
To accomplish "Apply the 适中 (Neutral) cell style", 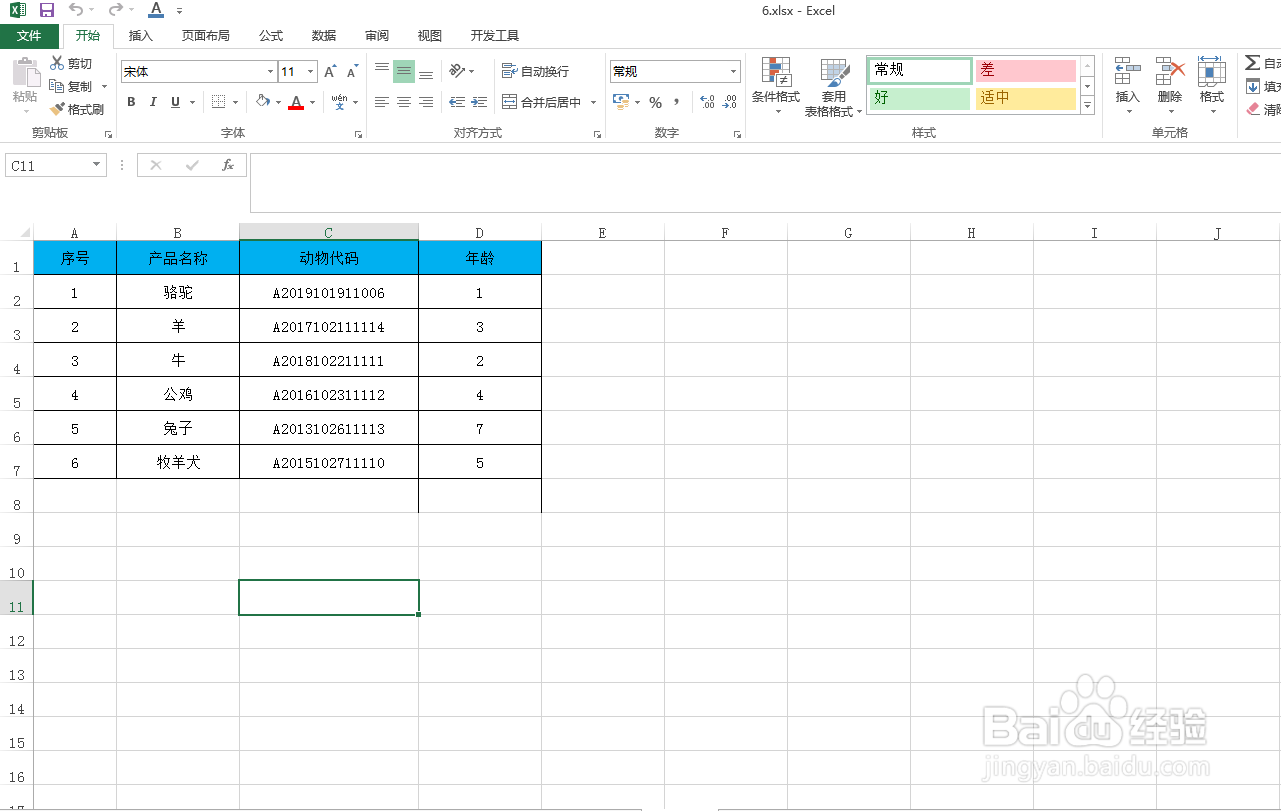I will [1025, 98].
